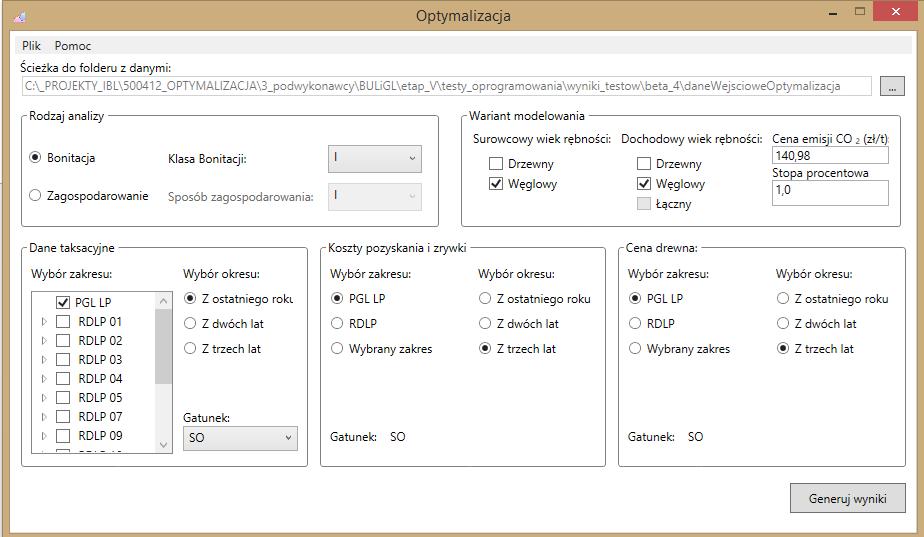Expand the RDLP 09 tree node

tap(44, 436)
